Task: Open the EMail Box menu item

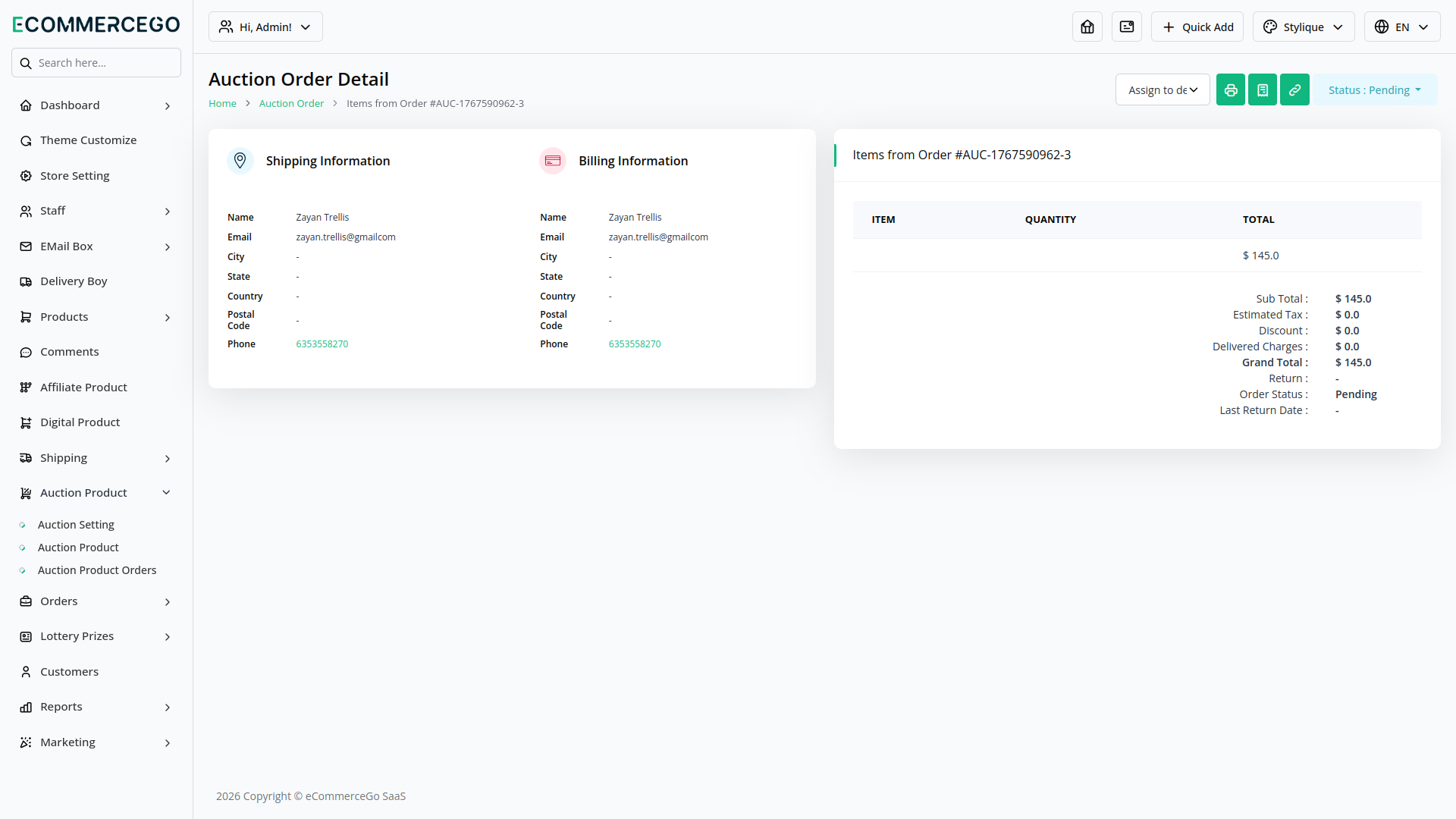Action: coord(96,246)
